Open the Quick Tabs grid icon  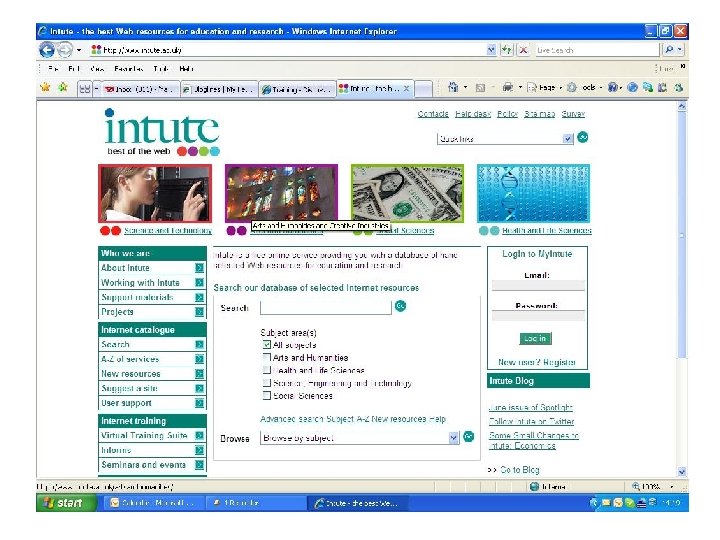click(x=84, y=89)
